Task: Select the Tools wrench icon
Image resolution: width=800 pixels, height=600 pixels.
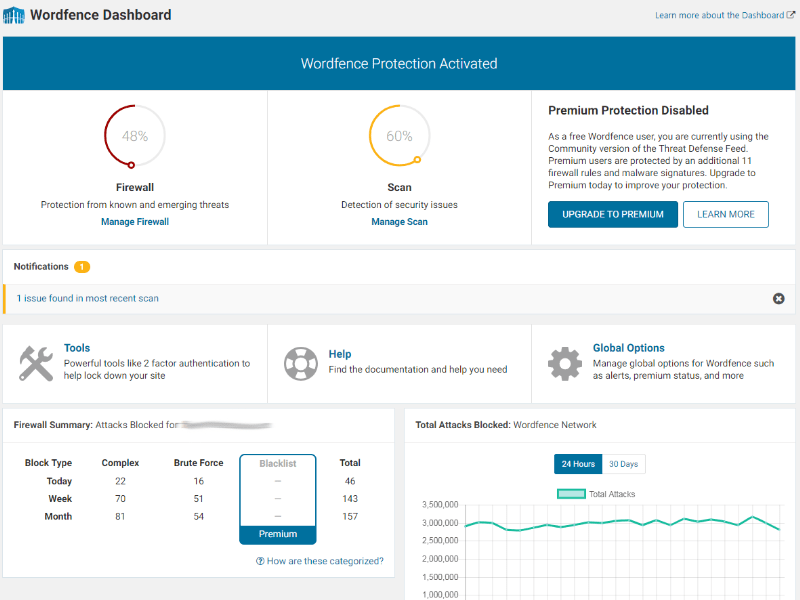Action: coord(36,363)
